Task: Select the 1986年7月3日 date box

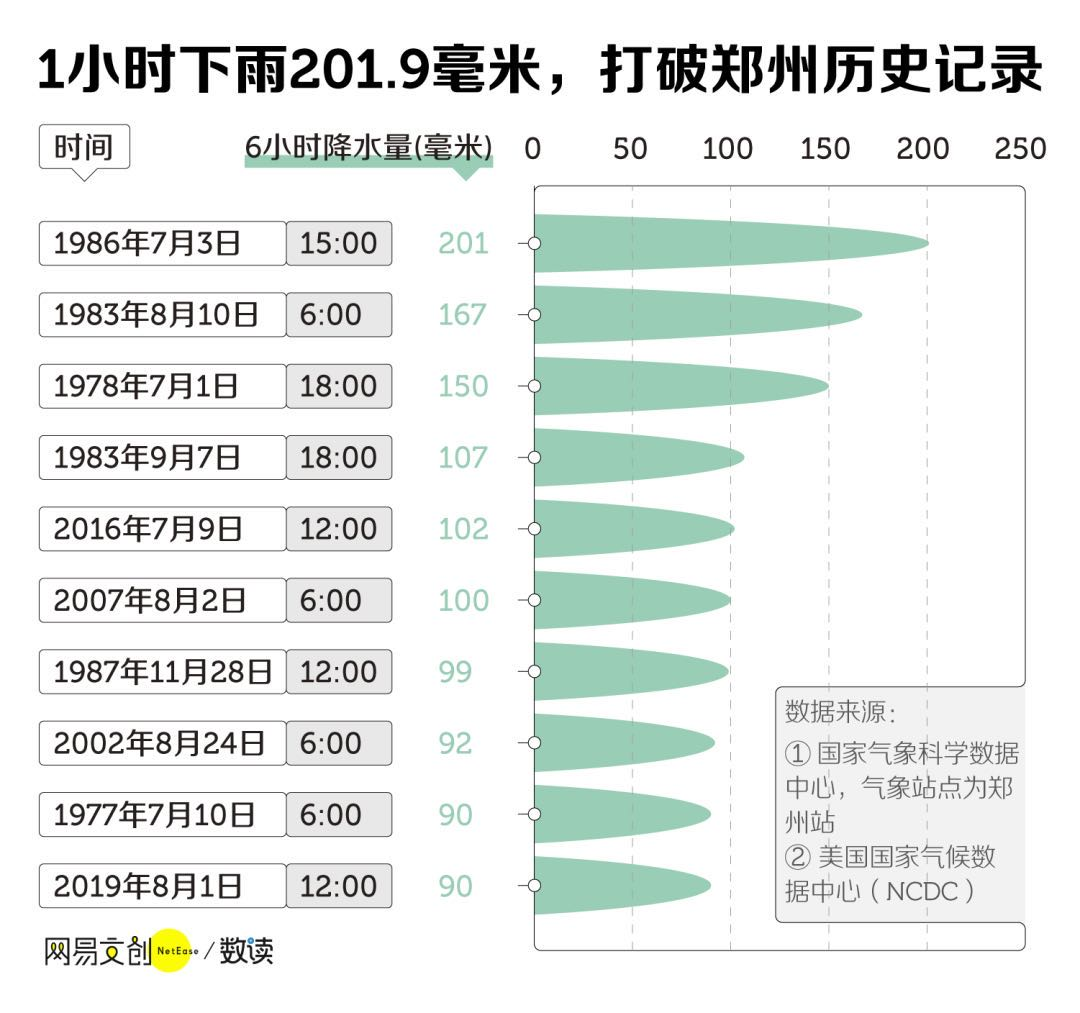Action: pyautogui.click(x=163, y=243)
